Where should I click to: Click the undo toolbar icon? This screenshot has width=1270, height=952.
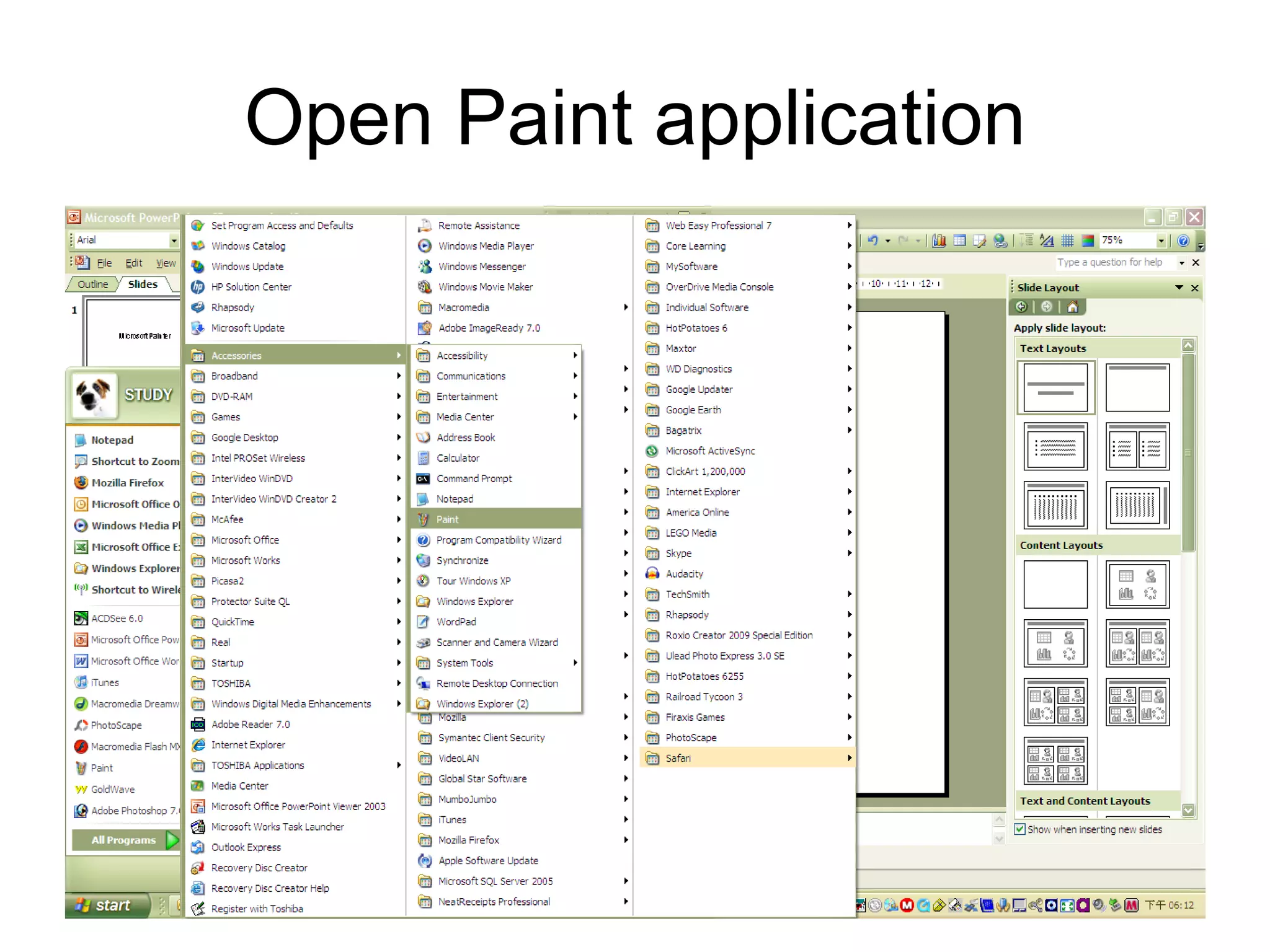[x=873, y=240]
